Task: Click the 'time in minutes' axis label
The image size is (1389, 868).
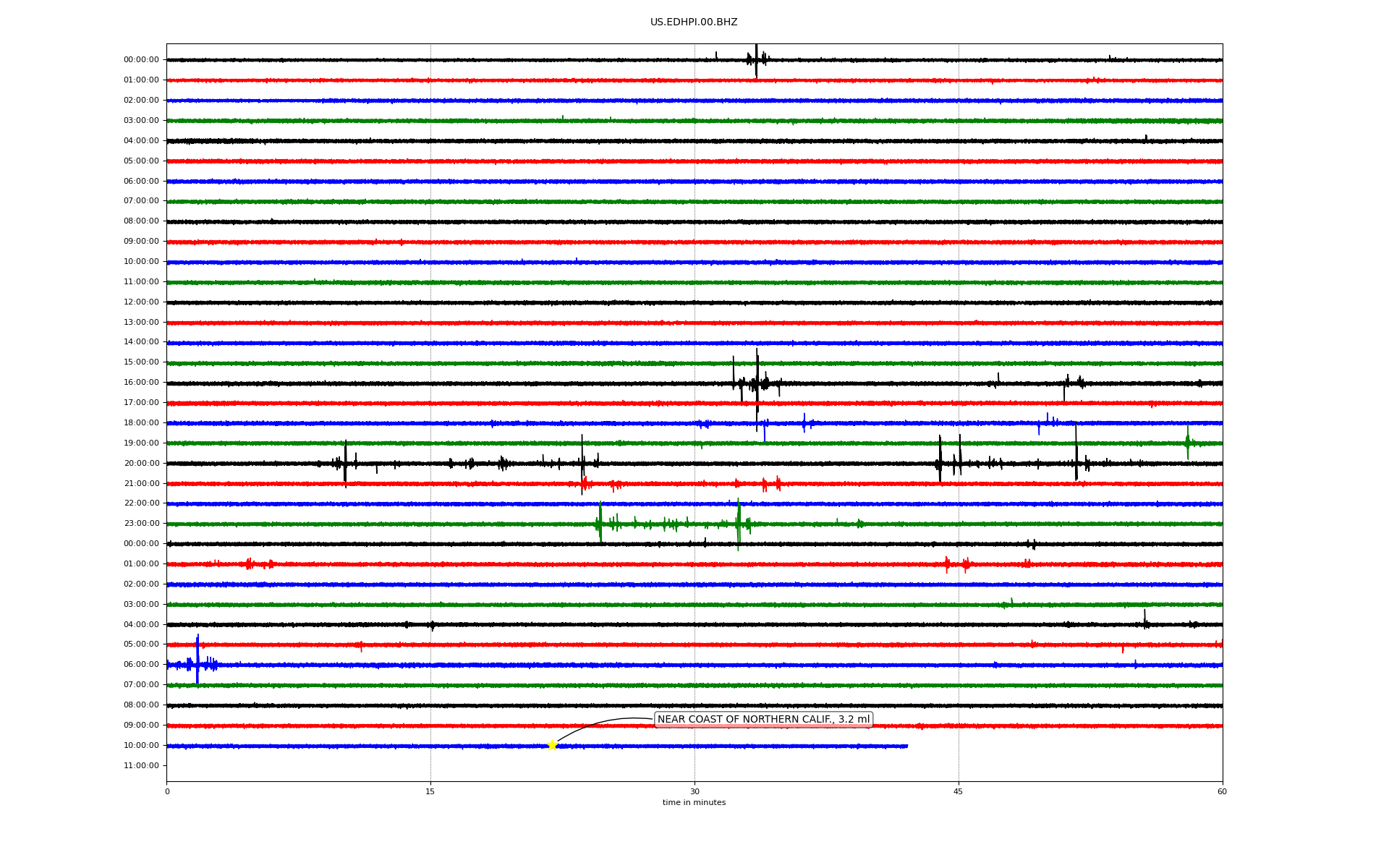Action: 694,802
